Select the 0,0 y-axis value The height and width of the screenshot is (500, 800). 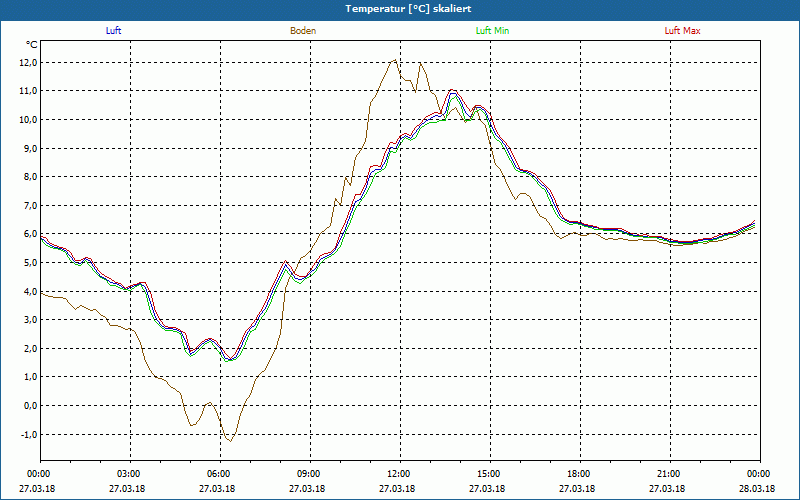(x=30, y=406)
